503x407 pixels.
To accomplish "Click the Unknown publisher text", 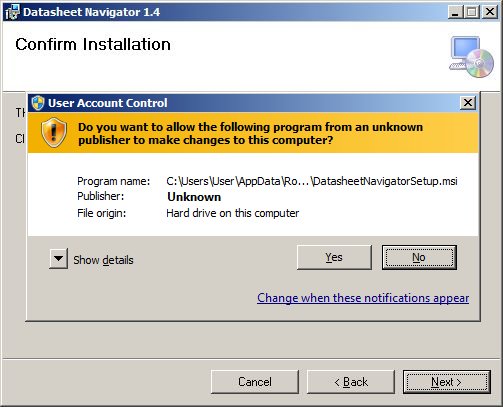I will pyautogui.click(x=194, y=197).
